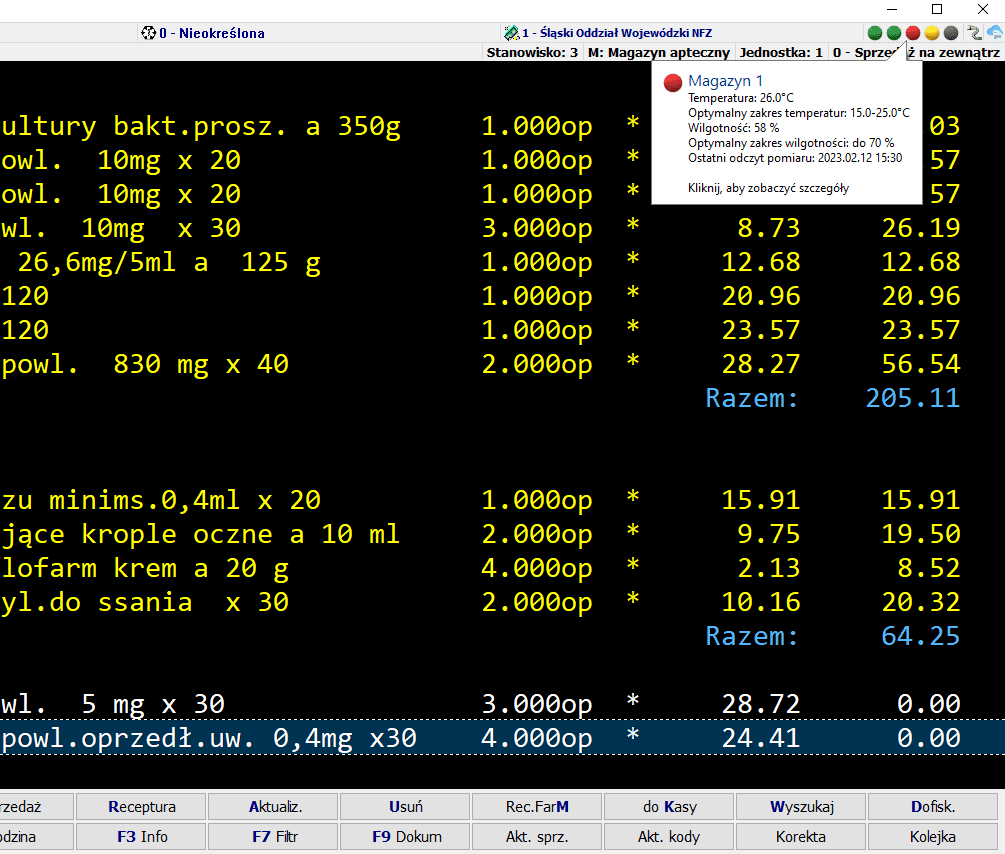
Task: Click 'Ostatni odczyt pomiaru: 2023.02.12 15:30' line
Action: pos(795,158)
